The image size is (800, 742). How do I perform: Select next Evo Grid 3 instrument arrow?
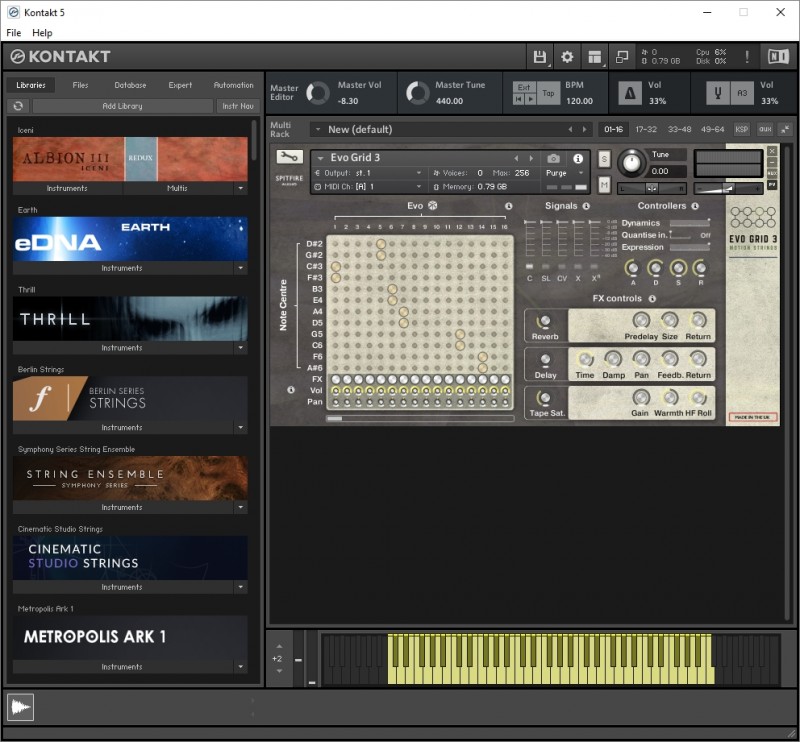coord(531,159)
